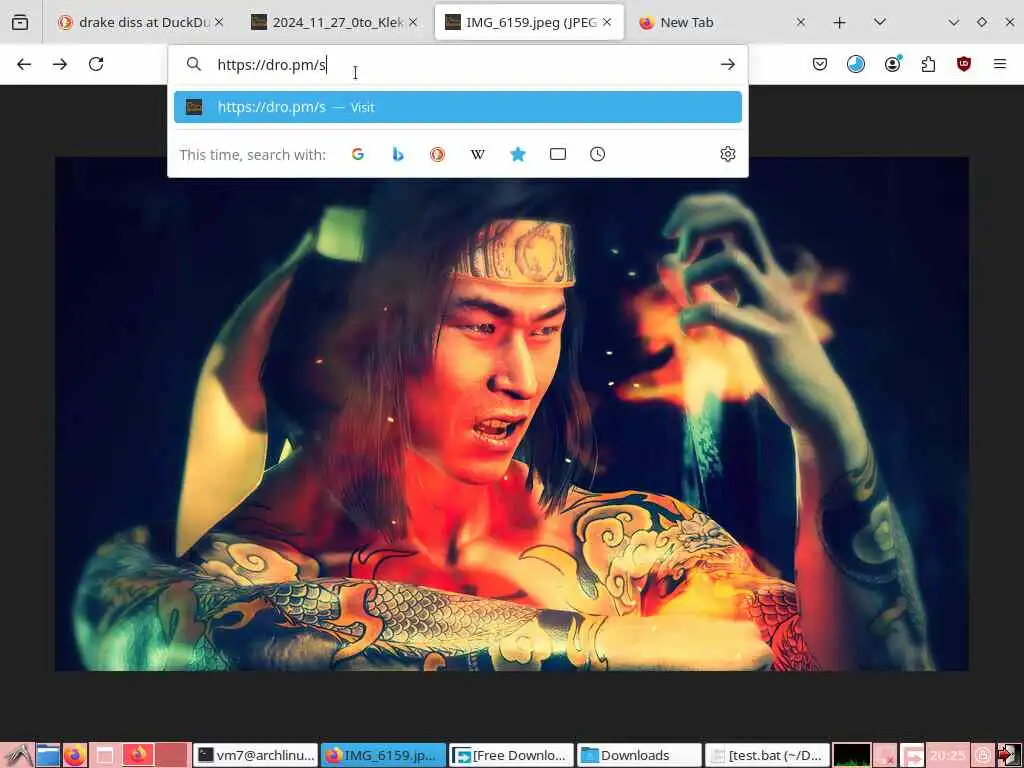Search in open Tabs icon
Viewport: 1024px width, 768px height.
[558, 154]
